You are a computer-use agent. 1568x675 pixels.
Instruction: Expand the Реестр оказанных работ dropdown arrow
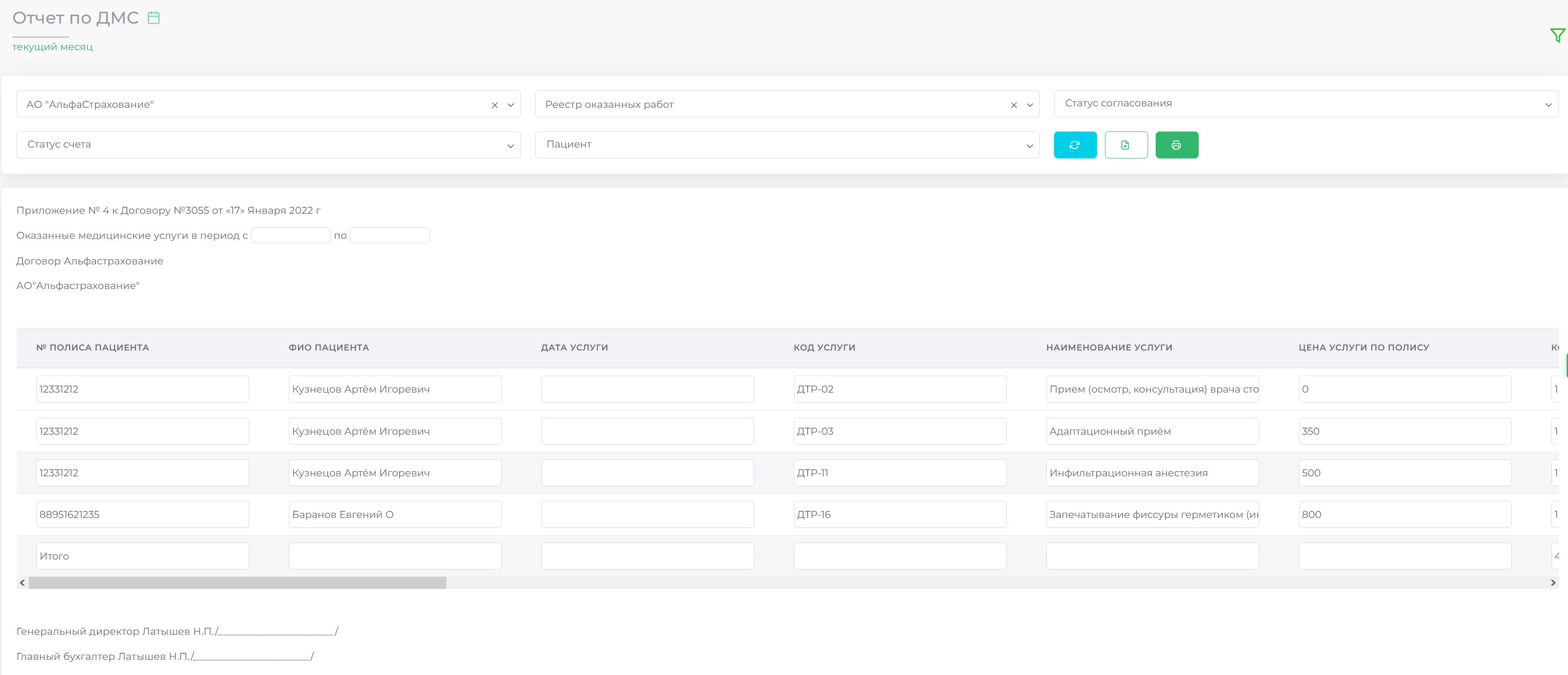pyautogui.click(x=1030, y=105)
